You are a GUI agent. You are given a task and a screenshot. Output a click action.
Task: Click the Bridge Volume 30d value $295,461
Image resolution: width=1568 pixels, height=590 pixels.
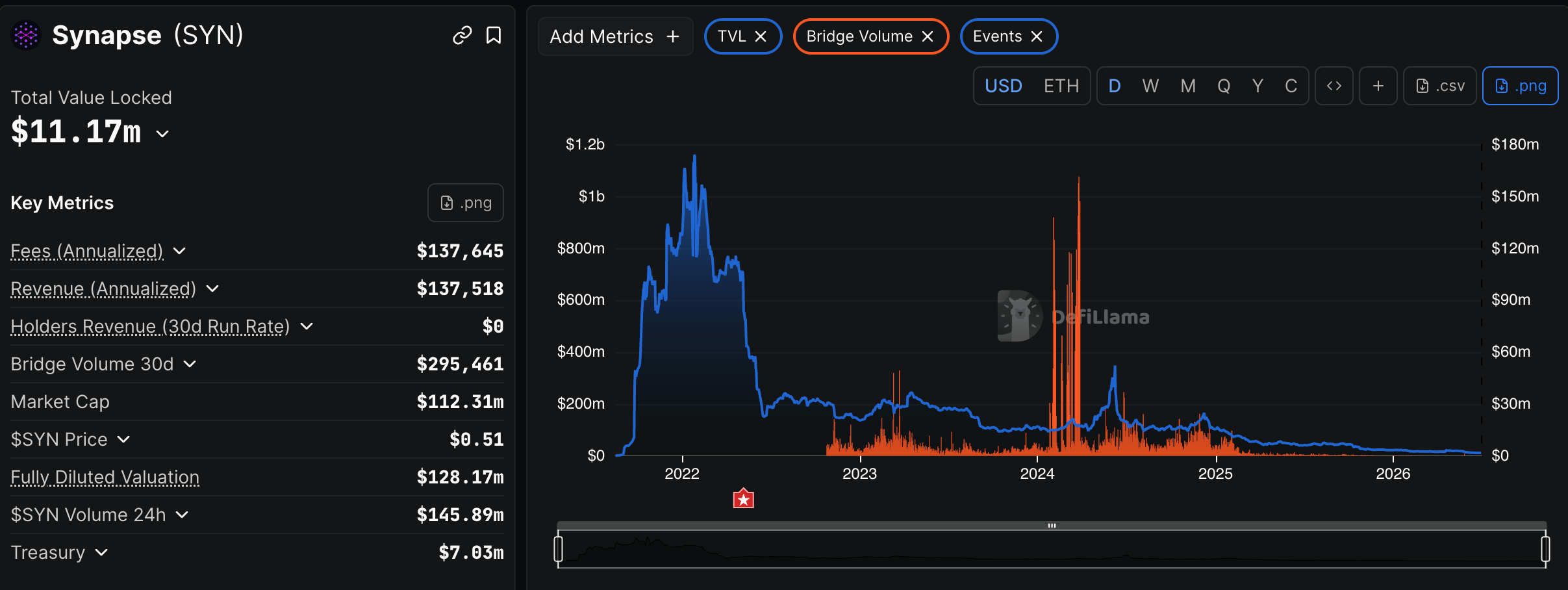[460, 364]
